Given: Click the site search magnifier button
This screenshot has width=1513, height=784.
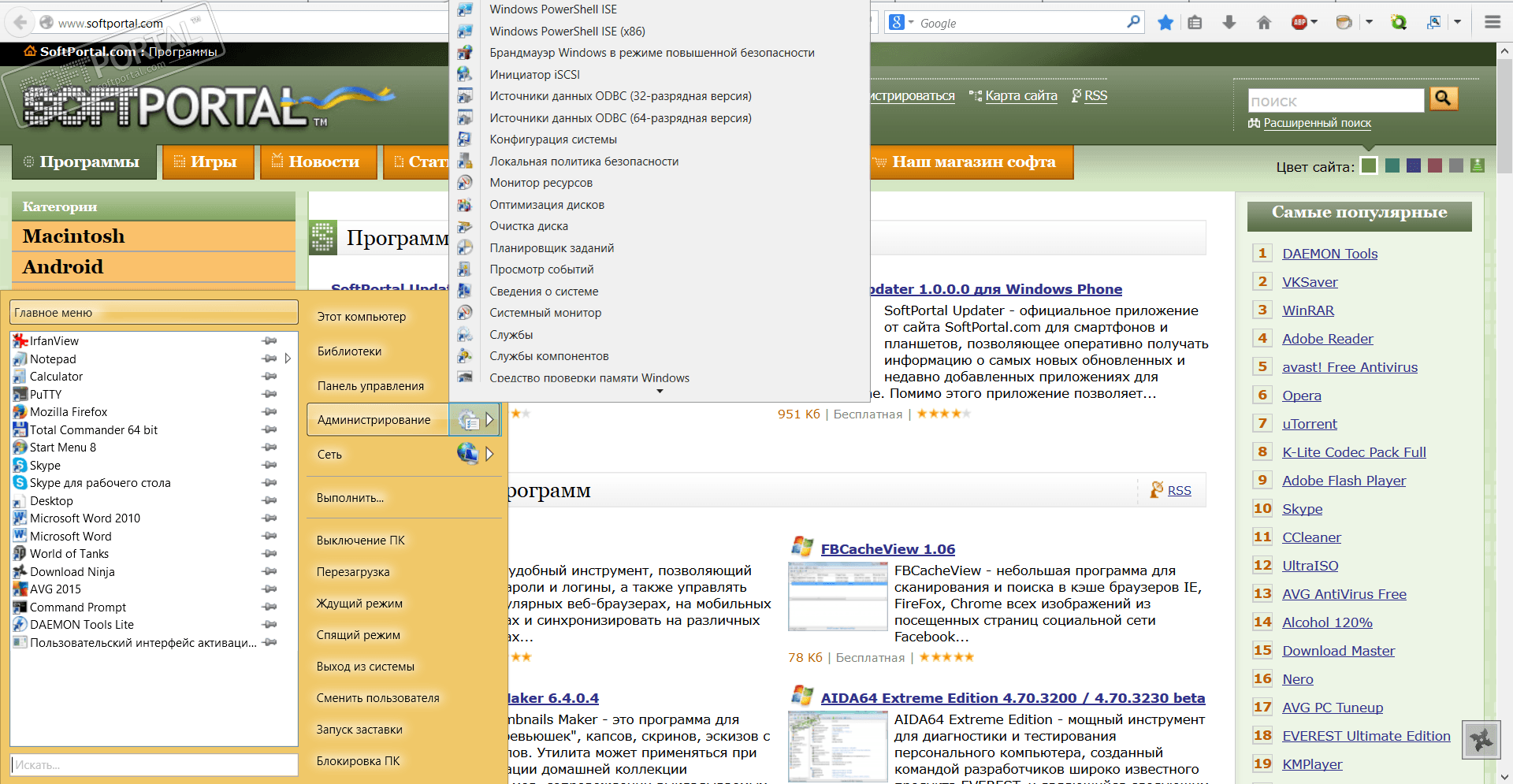Looking at the screenshot, I should (x=1443, y=98).
